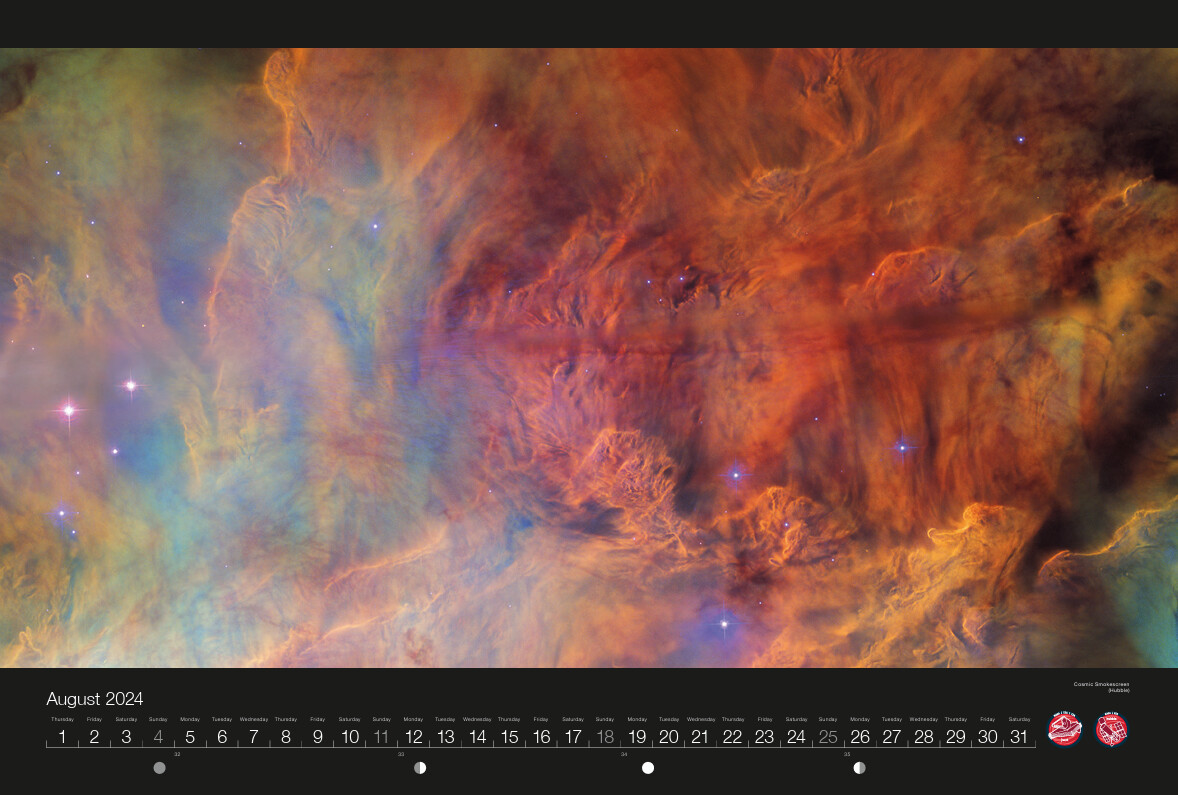Select Wednesday, August 28
The image size is (1178, 795).
click(x=923, y=737)
